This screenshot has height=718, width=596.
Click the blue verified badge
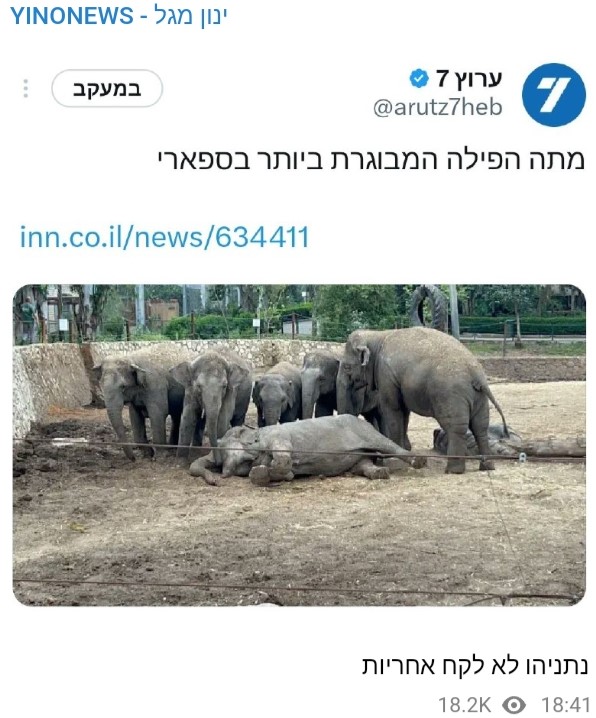click(x=418, y=78)
